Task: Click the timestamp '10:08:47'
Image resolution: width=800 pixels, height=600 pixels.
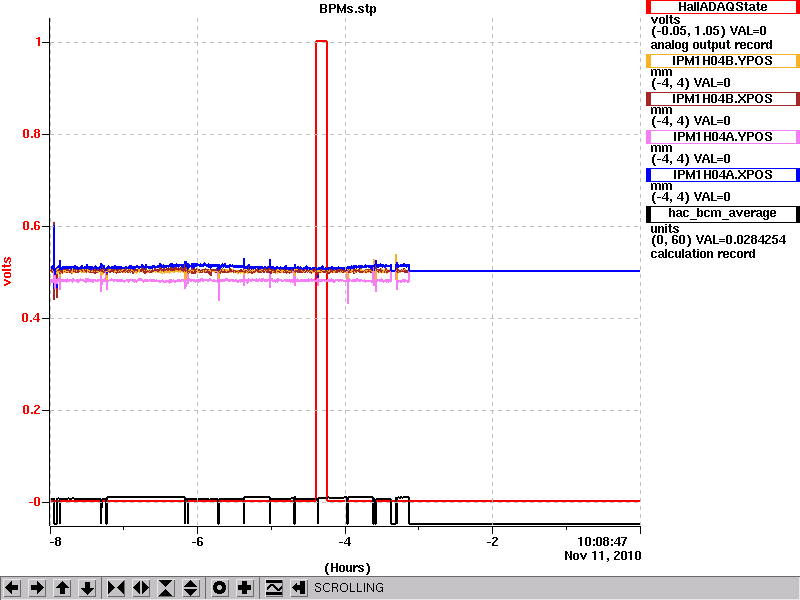Action: pyautogui.click(x=602, y=542)
